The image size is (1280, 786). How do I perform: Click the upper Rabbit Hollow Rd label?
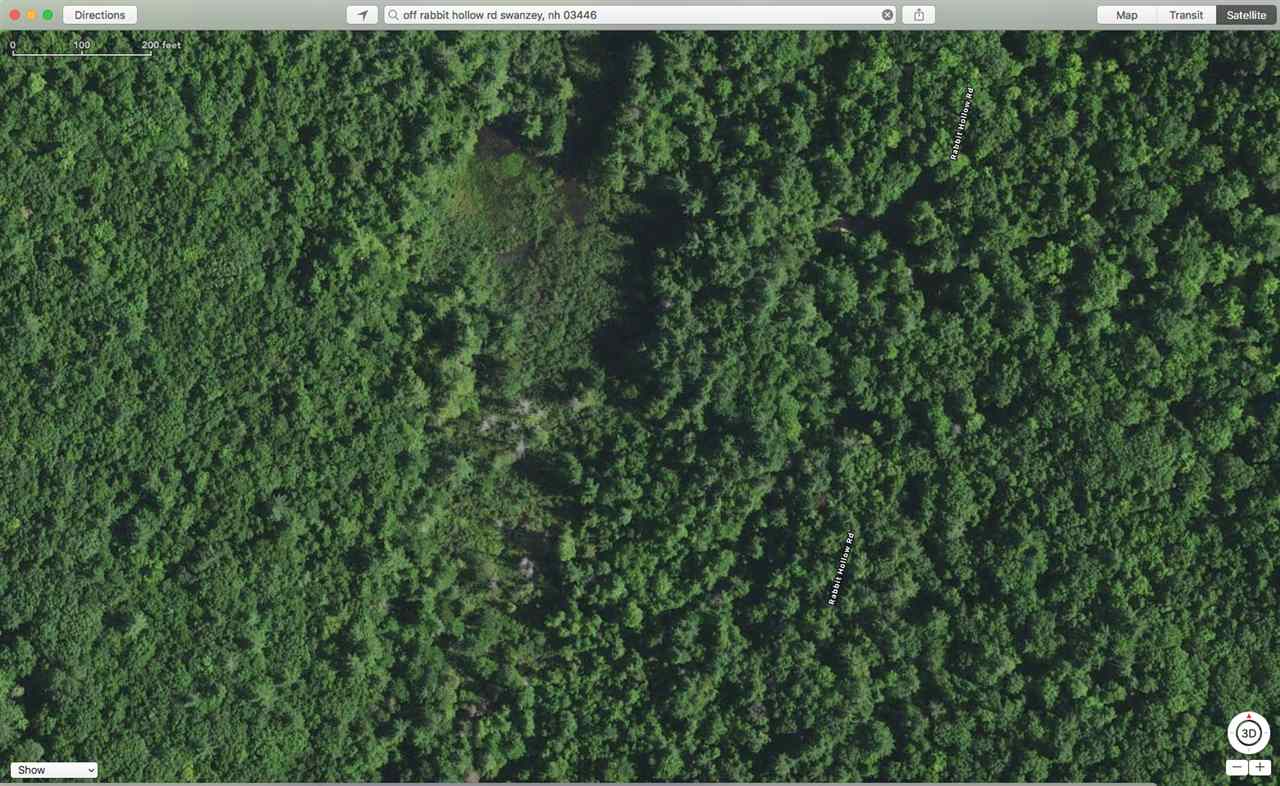[x=961, y=124]
